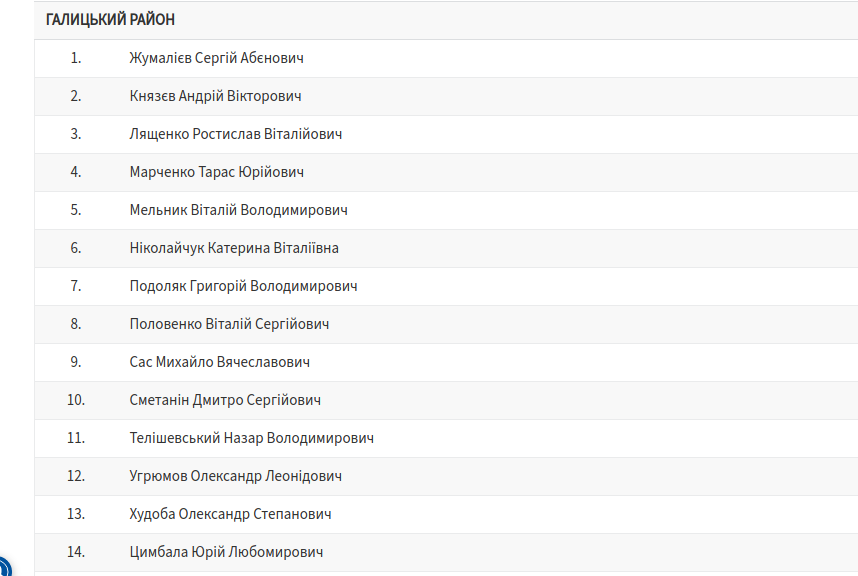Select Половенко Віталій Сергійович
Screen dimensions: 858x576
coord(229,324)
